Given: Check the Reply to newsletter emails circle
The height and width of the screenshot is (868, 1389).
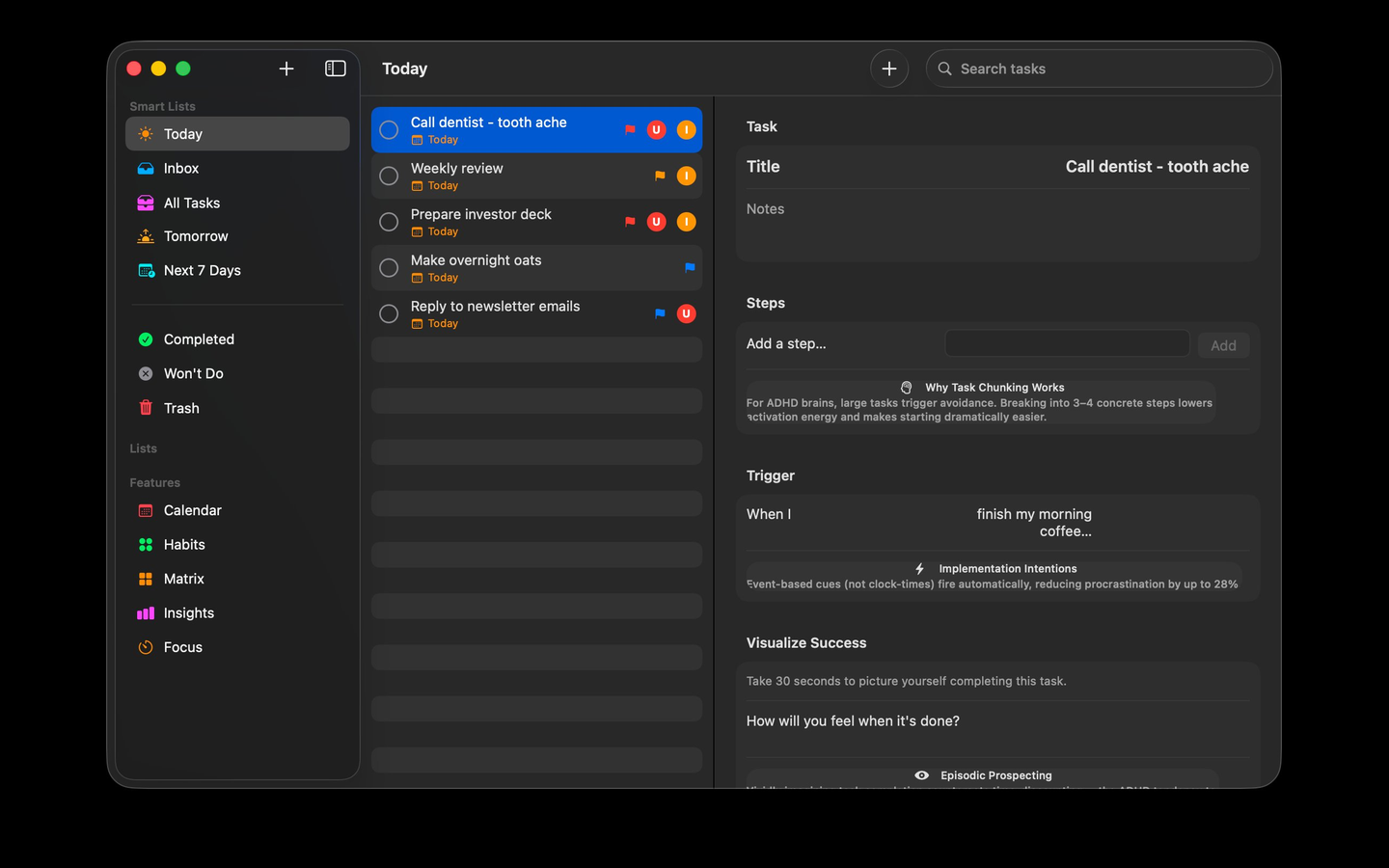Looking at the screenshot, I should (x=389, y=313).
